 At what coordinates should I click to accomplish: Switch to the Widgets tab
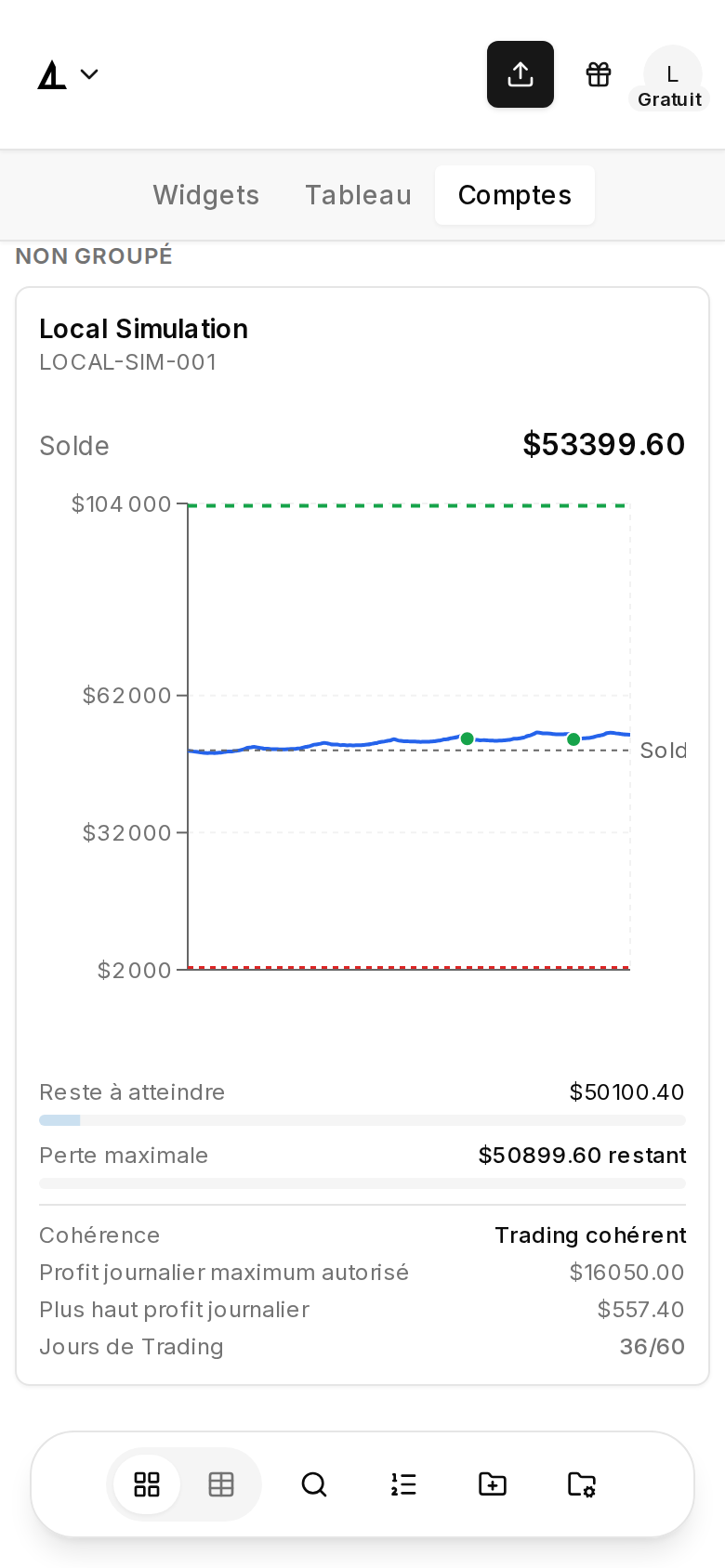pos(206,195)
